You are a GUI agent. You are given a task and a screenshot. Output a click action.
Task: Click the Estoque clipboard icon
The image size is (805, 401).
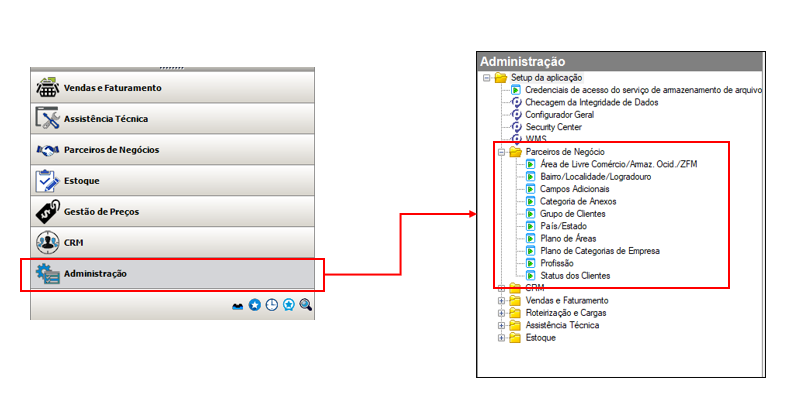[x=48, y=181]
